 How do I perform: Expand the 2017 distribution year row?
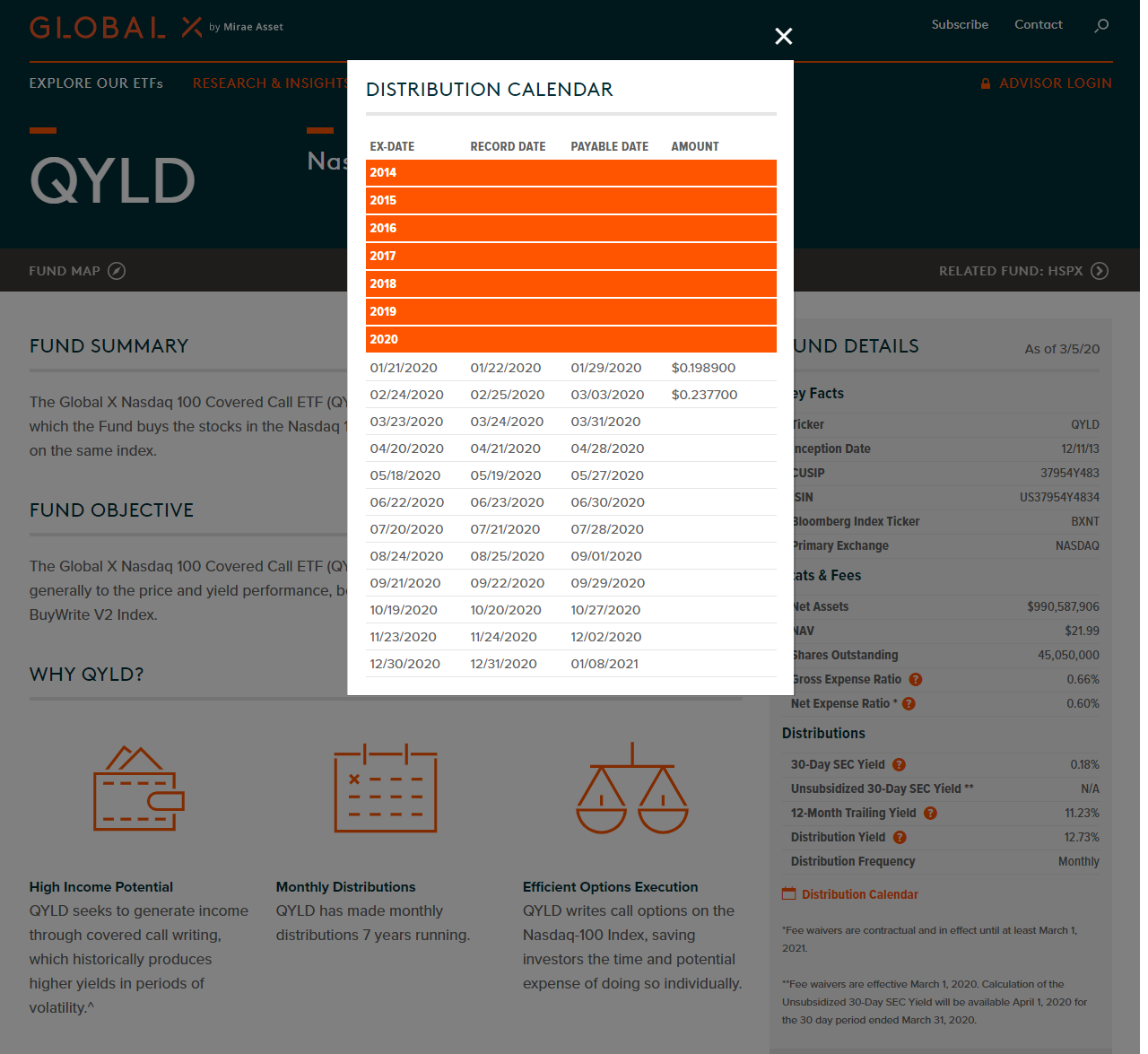click(570, 257)
